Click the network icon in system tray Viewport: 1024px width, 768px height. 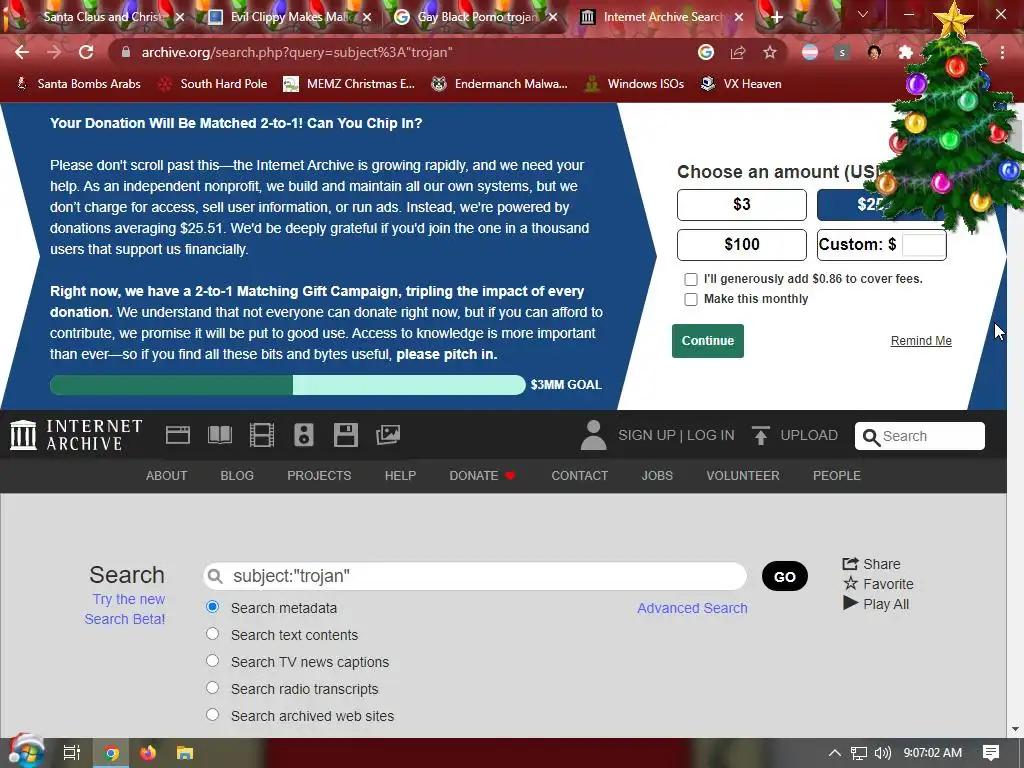pos(859,753)
